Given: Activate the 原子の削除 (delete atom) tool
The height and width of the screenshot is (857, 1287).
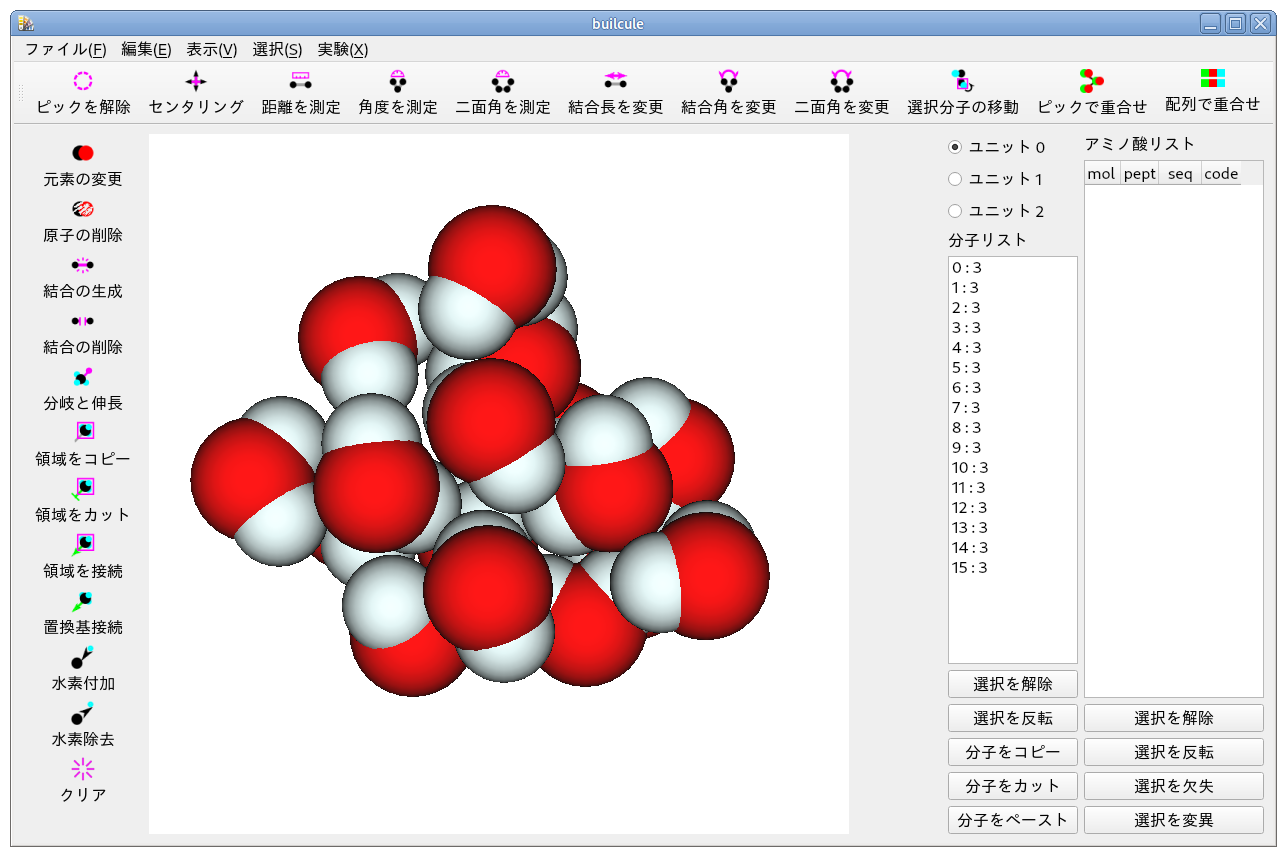Looking at the screenshot, I should 81,222.
